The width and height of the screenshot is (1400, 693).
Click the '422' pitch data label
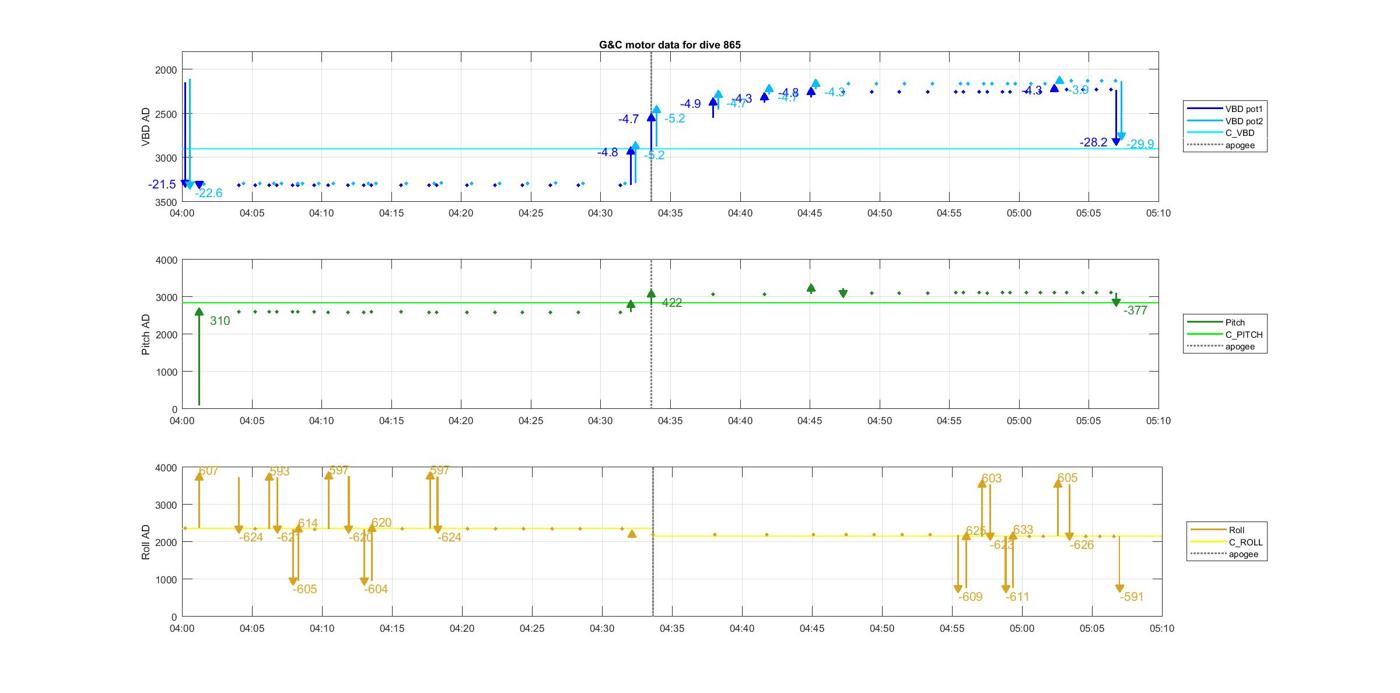(x=672, y=303)
